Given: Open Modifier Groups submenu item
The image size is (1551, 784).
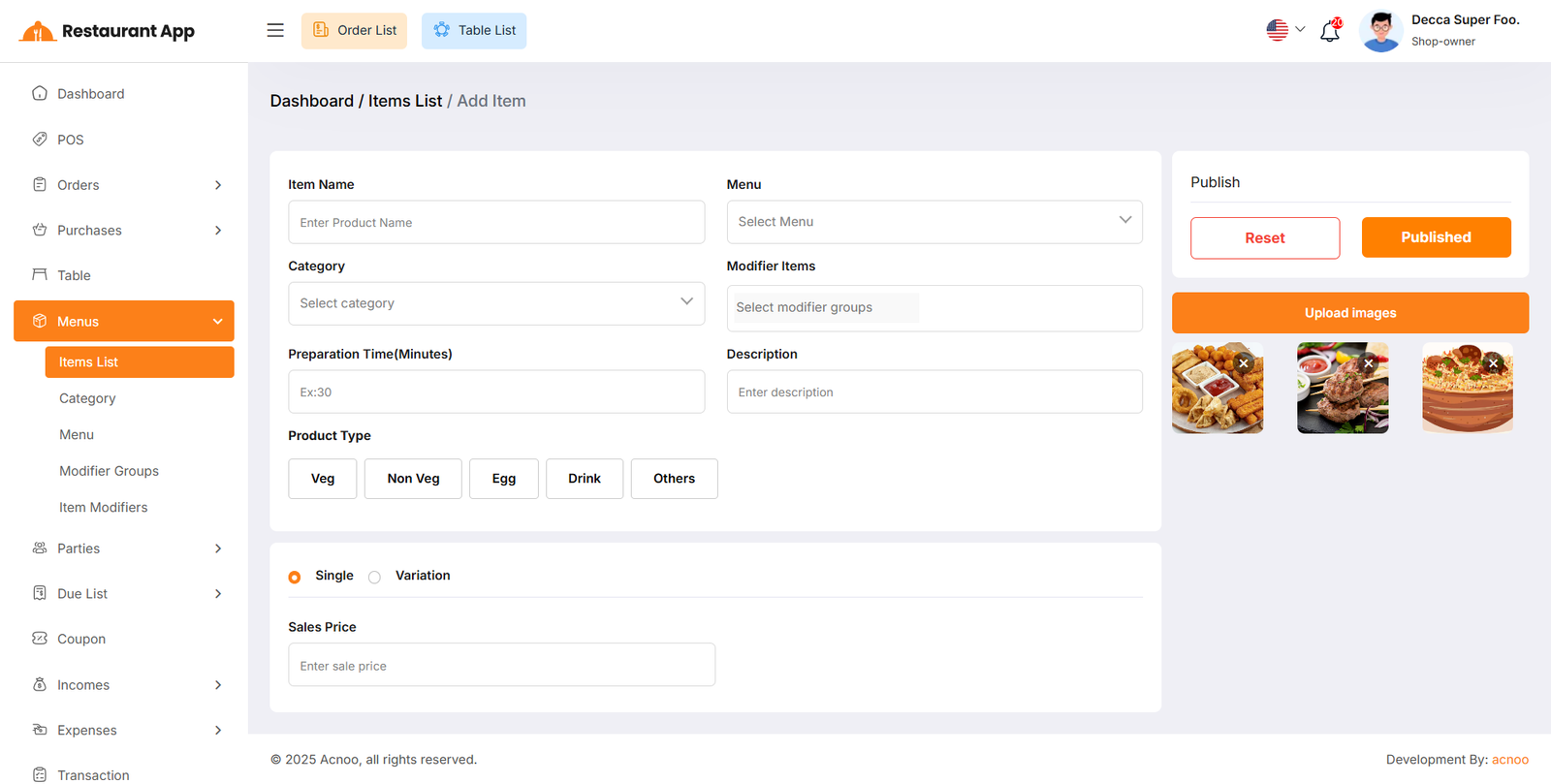Looking at the screenshot, I should [x=109, y=471].
